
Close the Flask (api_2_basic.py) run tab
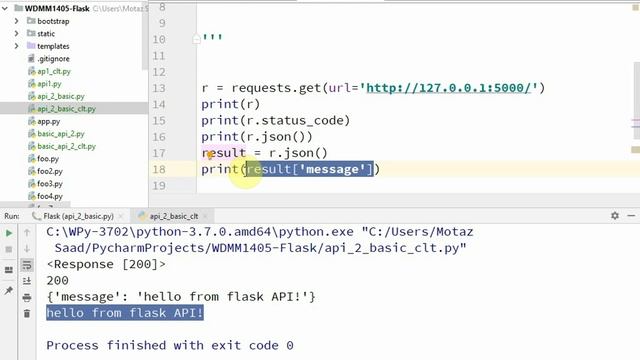[121, 216]
